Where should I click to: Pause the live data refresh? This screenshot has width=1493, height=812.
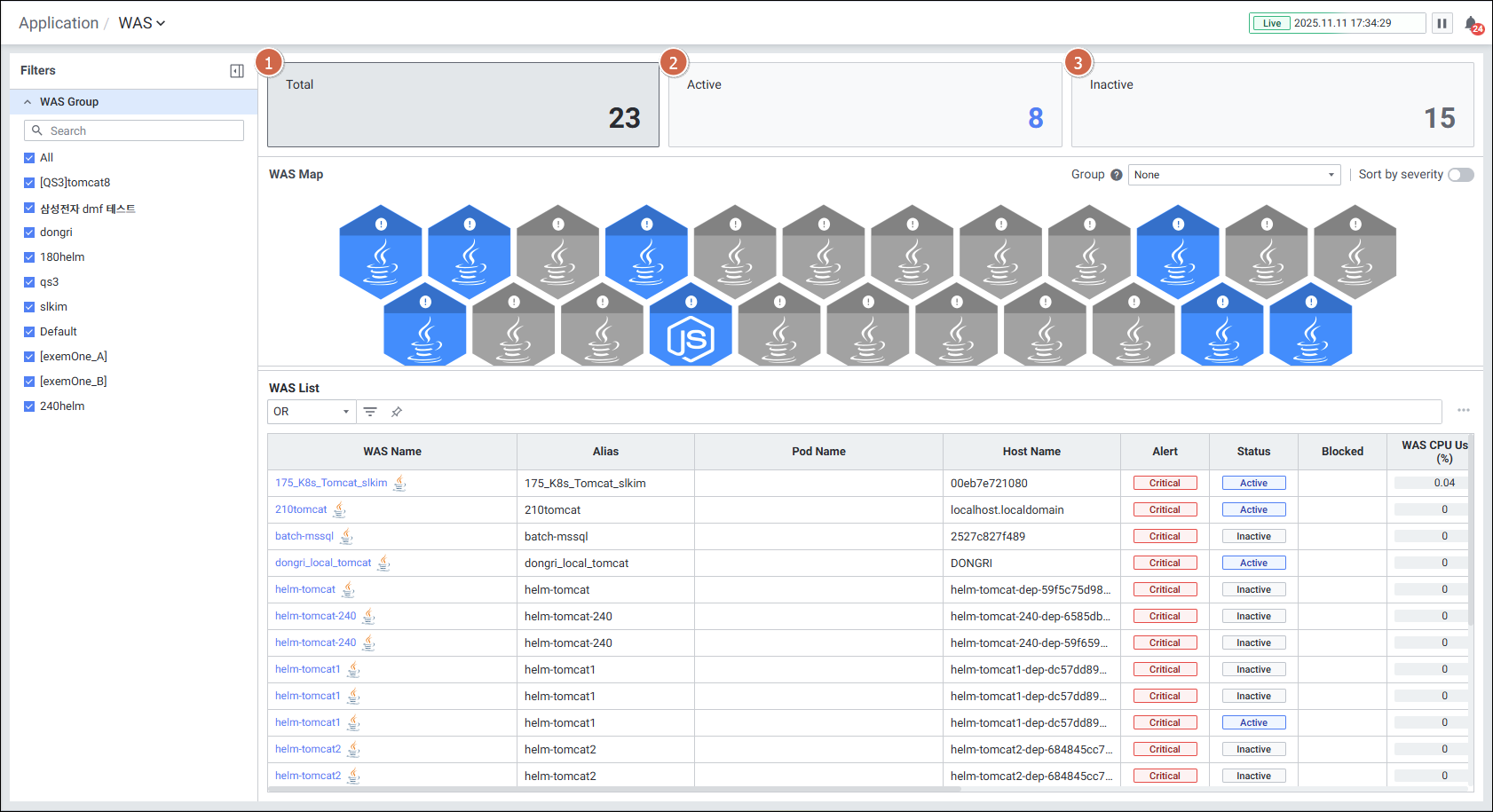coord(1442,23)
